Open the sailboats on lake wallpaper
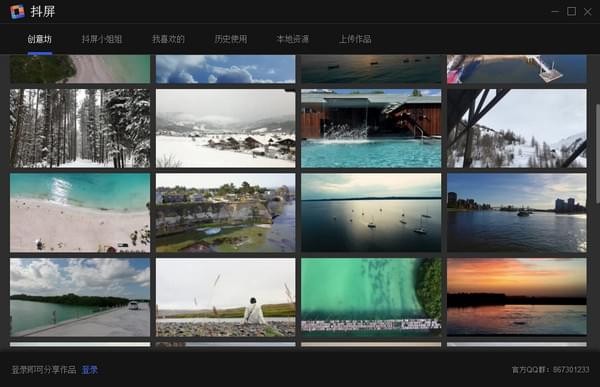Image resolution: width=600 pixels, height=387 pixels. (371, 213)
